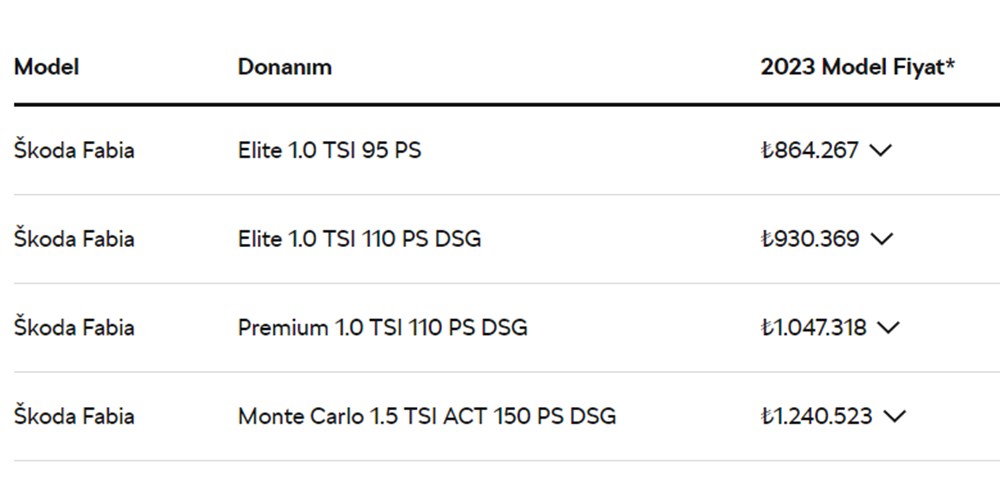This screenshot has height=496, width=1000.
Task: Select Elite 1.0 TSI 110 PS DSG trim
Action: pos(359,239)
